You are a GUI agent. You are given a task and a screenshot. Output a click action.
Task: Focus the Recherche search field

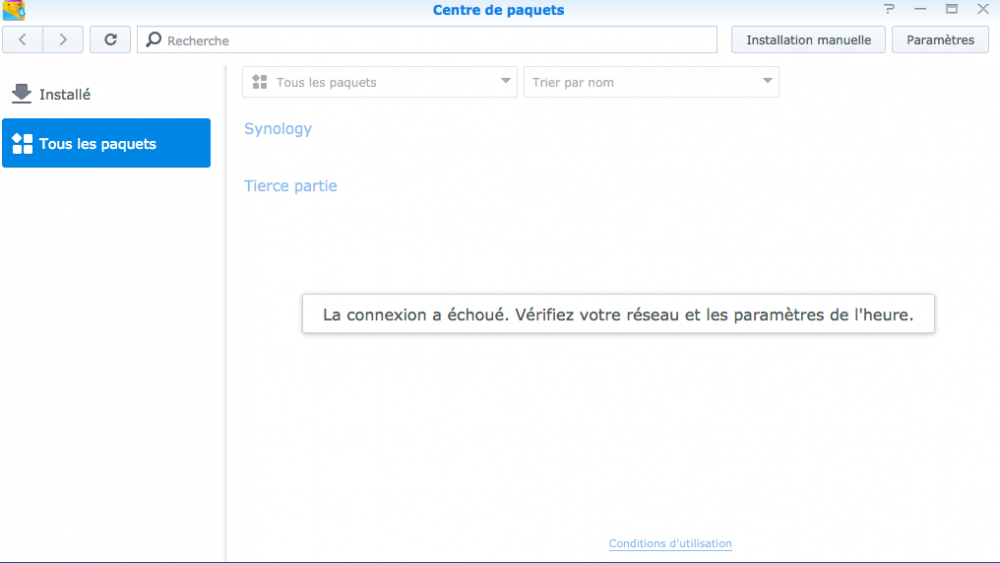[x=427, y=40]
